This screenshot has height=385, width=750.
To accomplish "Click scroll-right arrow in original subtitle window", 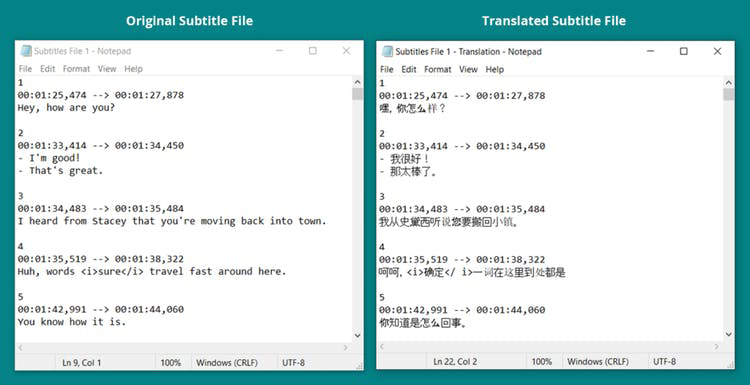I will (346, 347).
